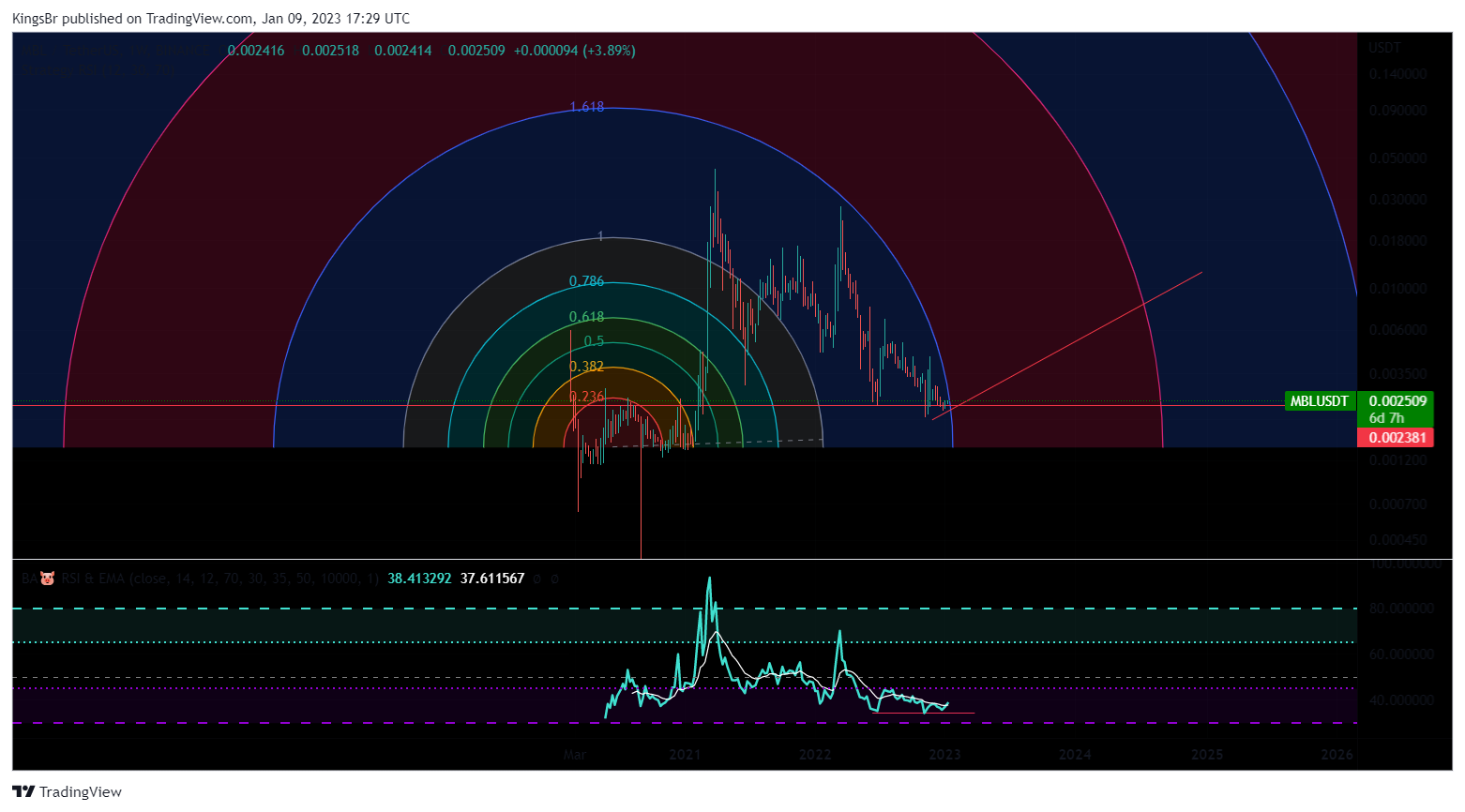Select the 0.618 Fibonacci arc label
This screenshot has width=1465, height=812.
tap(587, 317)
